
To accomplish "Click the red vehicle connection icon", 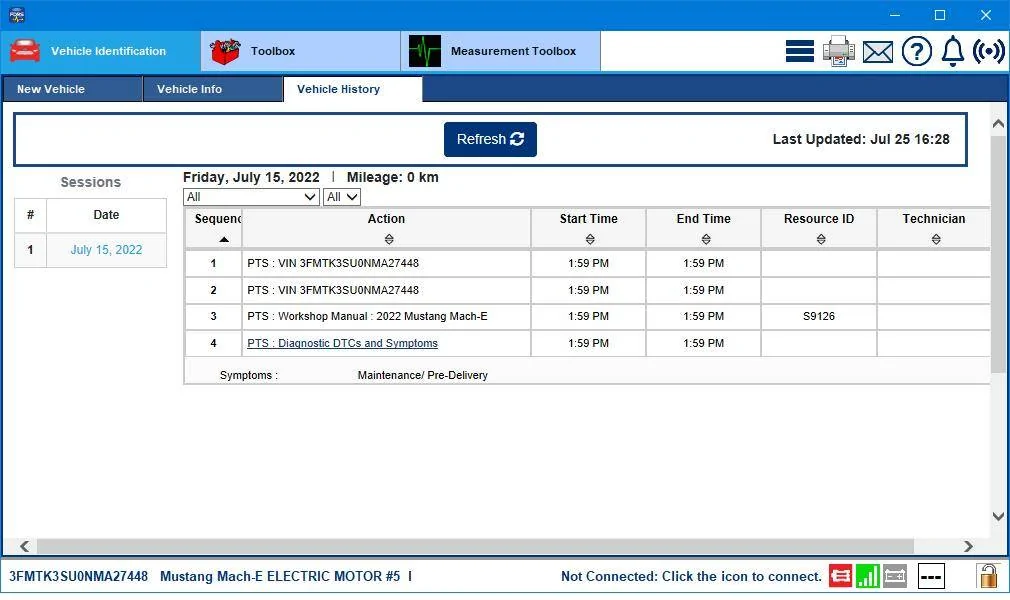I will pyautogui.click(x=840, y=576).
